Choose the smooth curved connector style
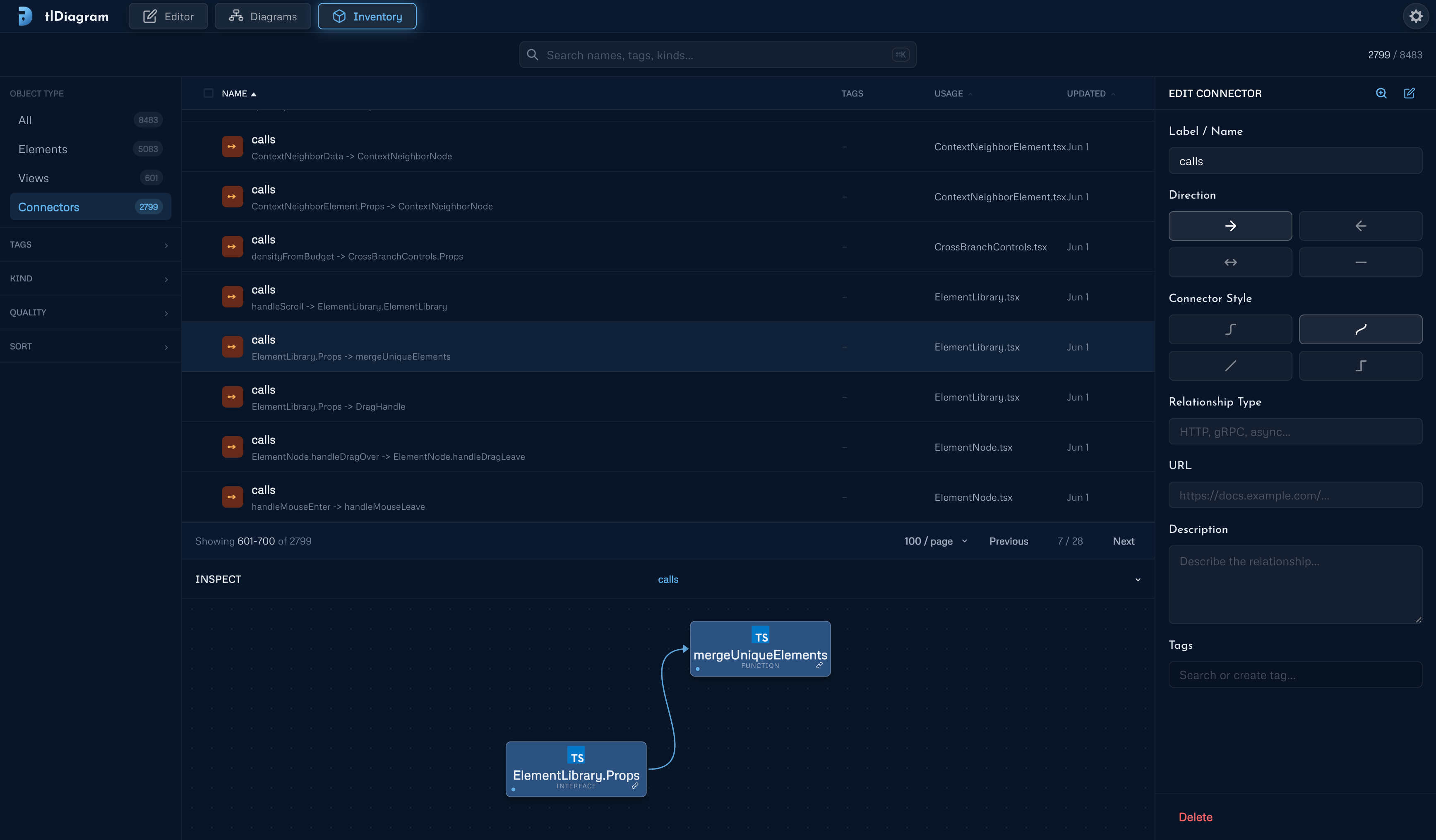This screenshot has height=840, width=1436. (x=1360, y=329)
